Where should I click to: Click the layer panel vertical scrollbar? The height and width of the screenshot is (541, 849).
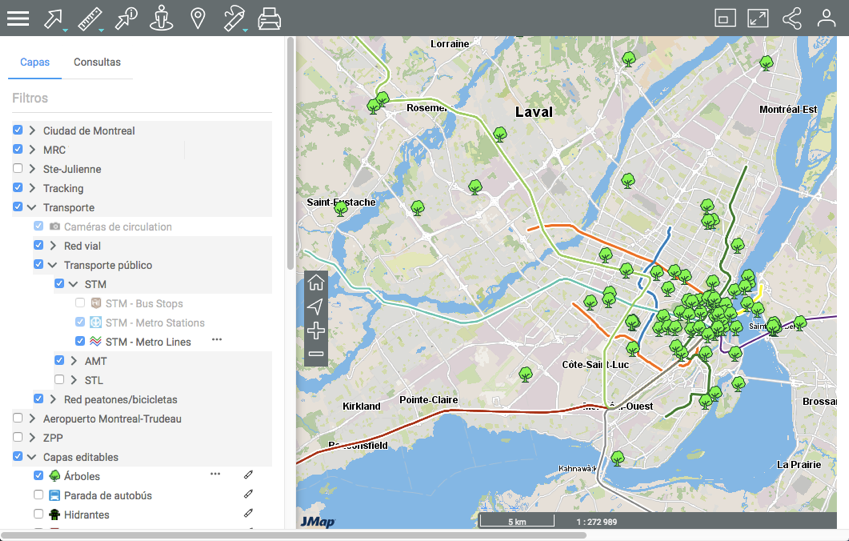291,153
